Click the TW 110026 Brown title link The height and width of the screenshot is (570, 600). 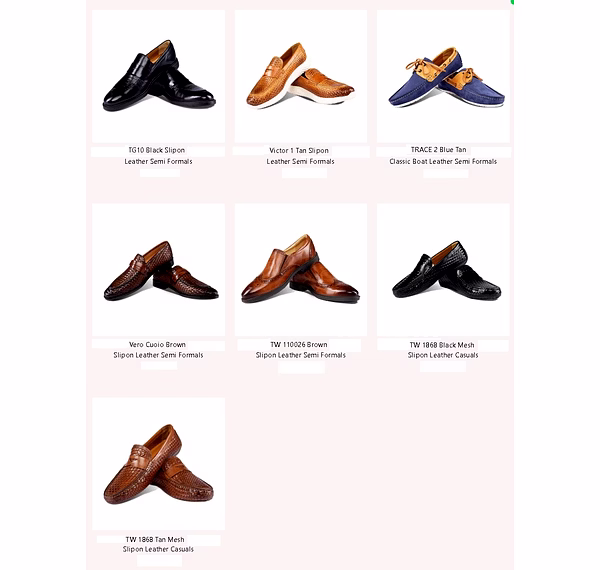tap(299, 345)
